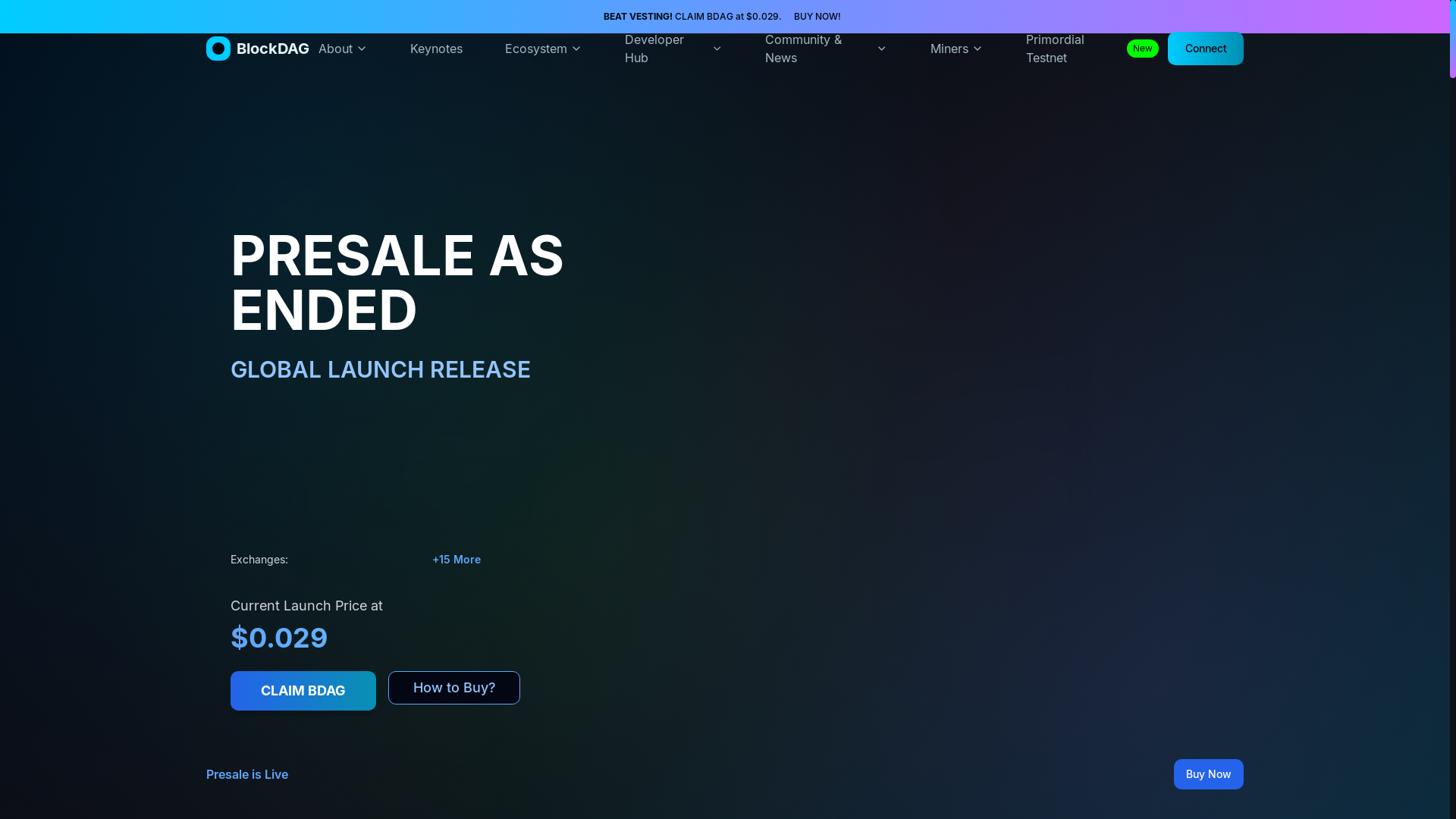
Task: Open the Developer Hub menu
Action: click(x=673, y=49)
